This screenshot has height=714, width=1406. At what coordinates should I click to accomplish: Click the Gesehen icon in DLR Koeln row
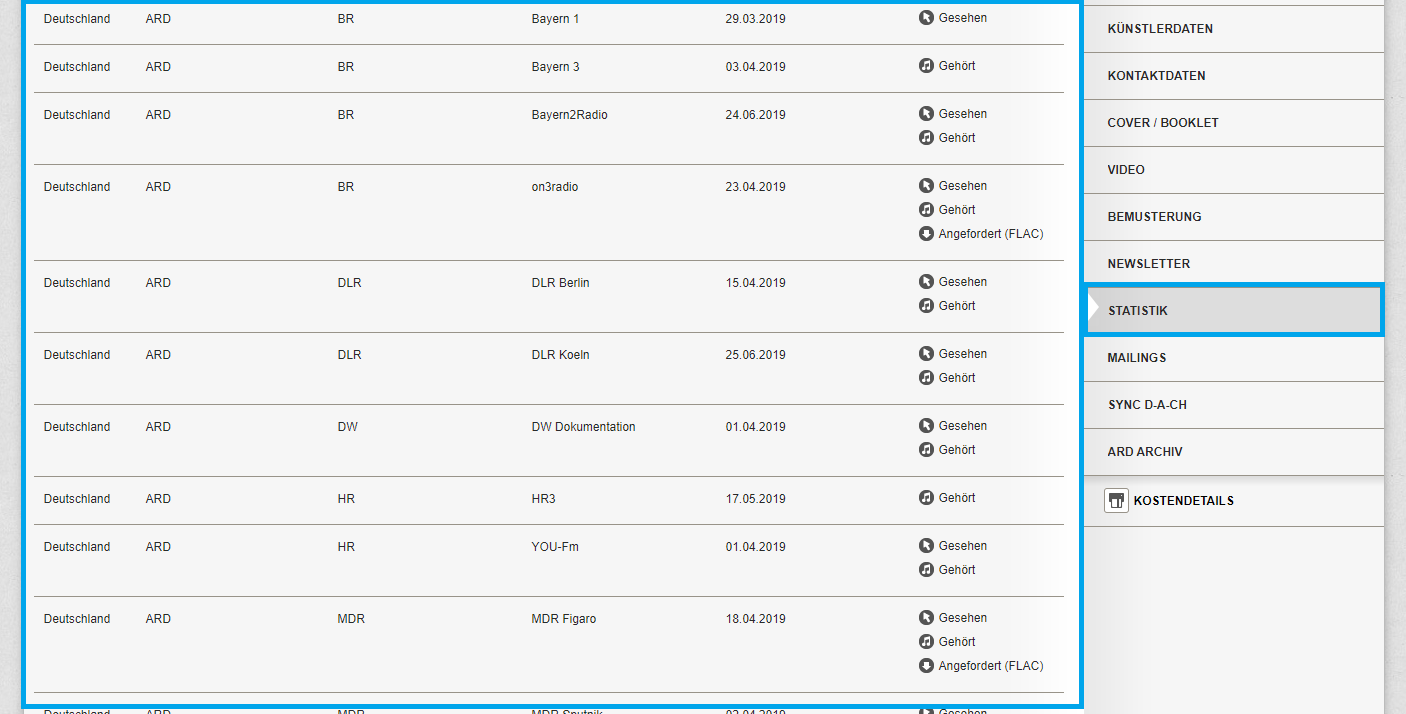tap(926, 354)
